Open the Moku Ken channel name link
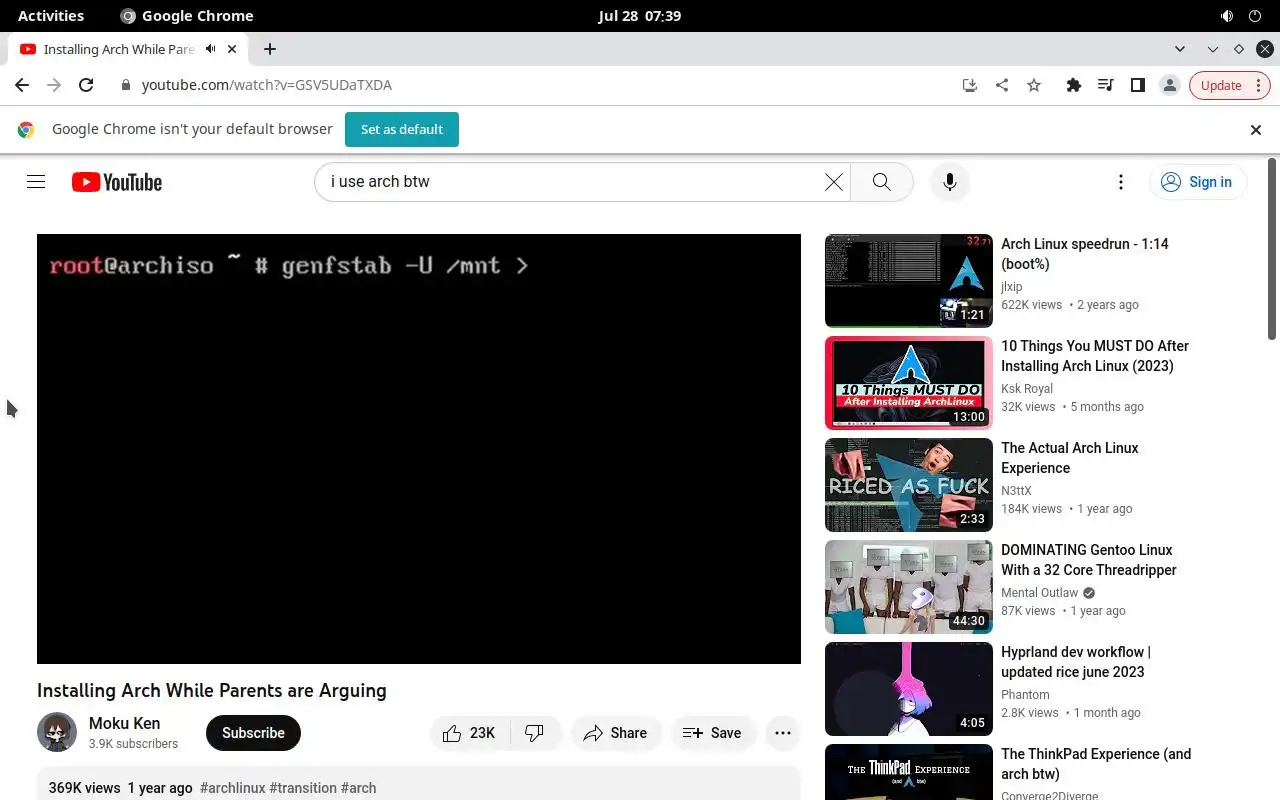Screen dimensions: 1280x800 click(124, 723)
